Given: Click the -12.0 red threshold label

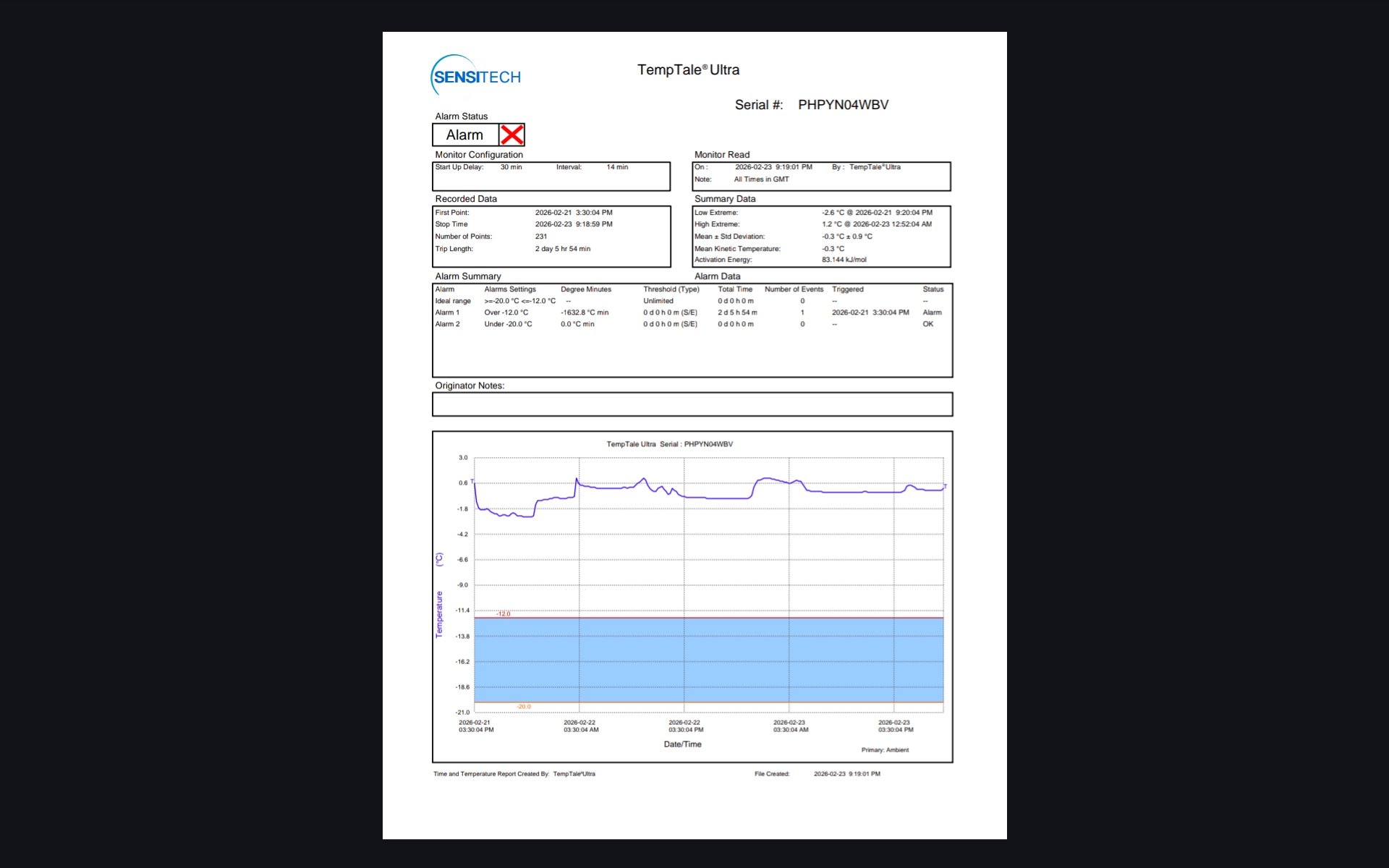Looking at the screenshot, I should pyautogui.click(x=504, y=614).
